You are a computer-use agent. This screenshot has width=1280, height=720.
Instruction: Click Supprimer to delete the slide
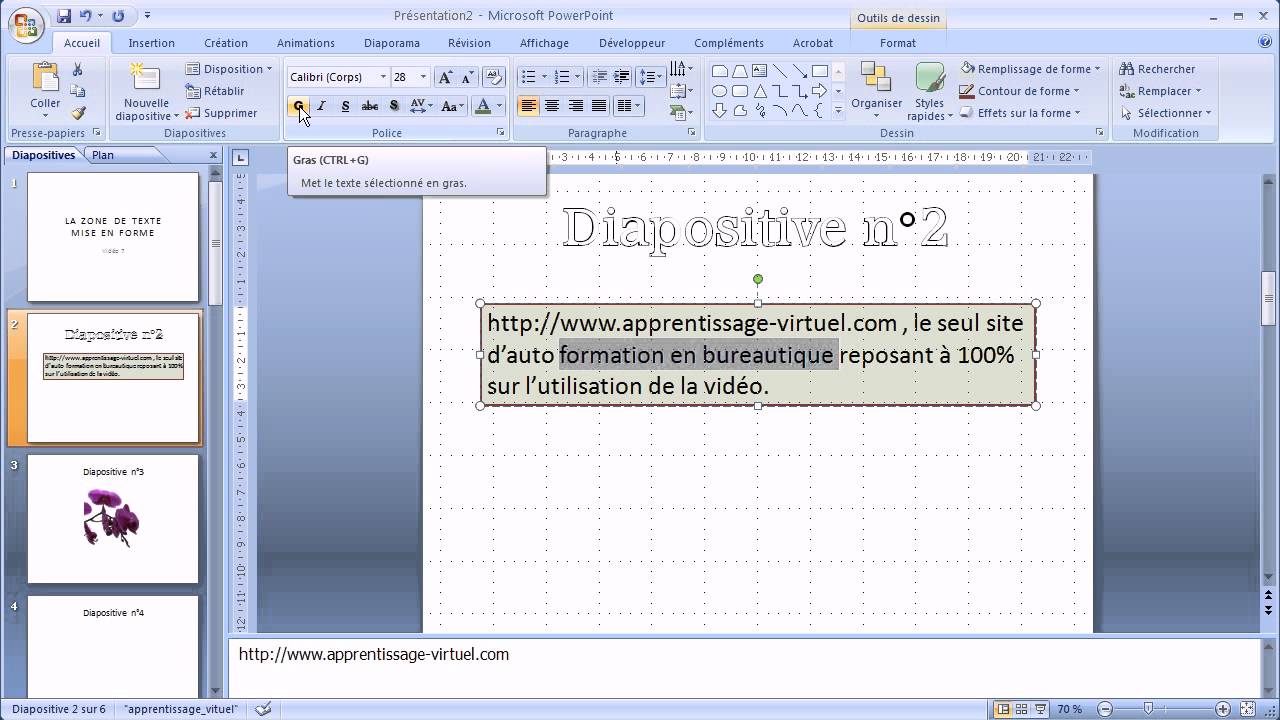(x=221, y=113)
